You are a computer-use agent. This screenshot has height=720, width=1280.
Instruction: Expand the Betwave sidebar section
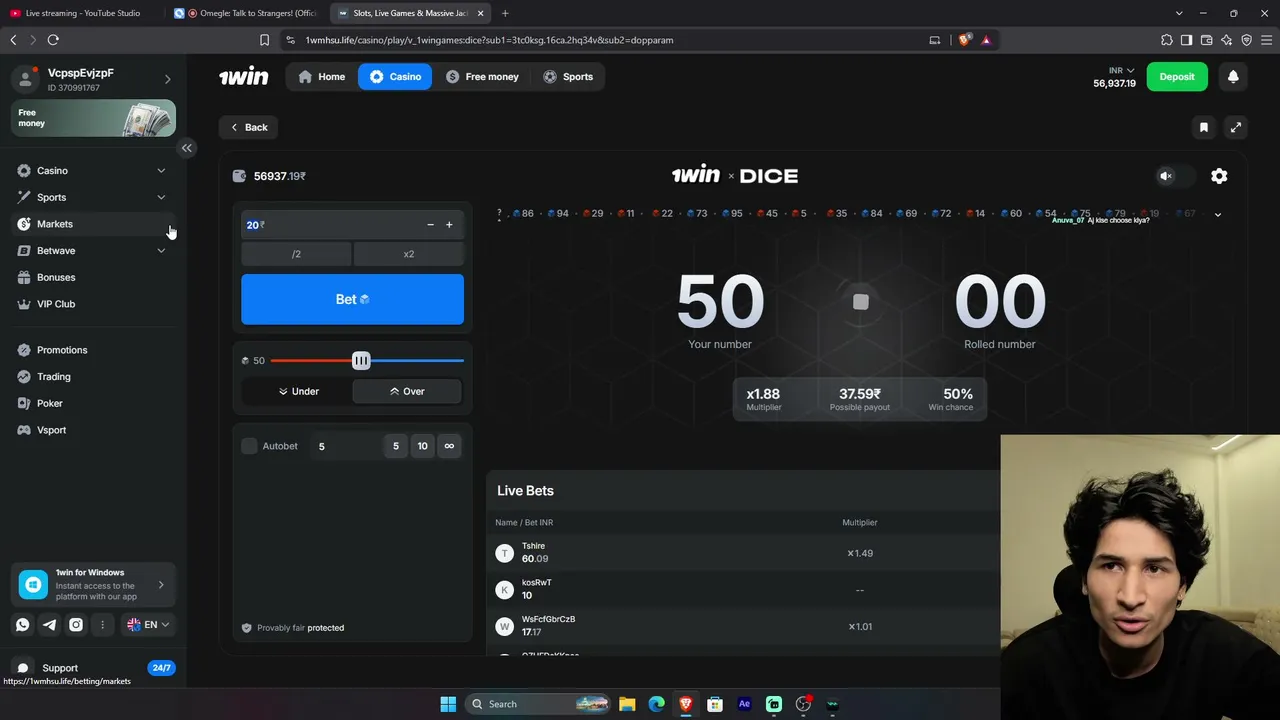pyautogui.click(x=161, y=251)
